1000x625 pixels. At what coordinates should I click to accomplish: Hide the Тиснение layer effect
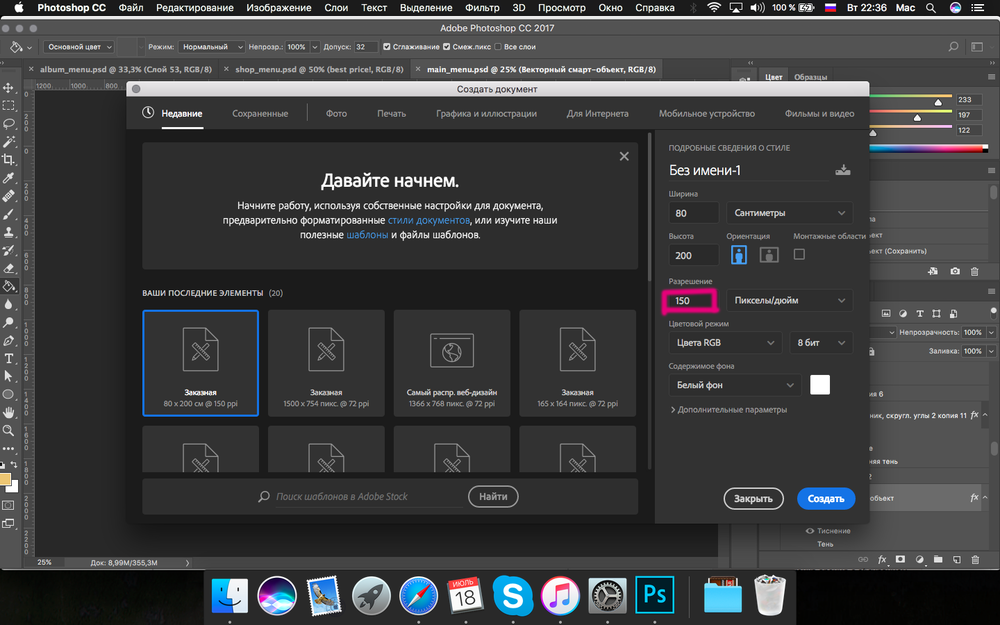[810, 531]
